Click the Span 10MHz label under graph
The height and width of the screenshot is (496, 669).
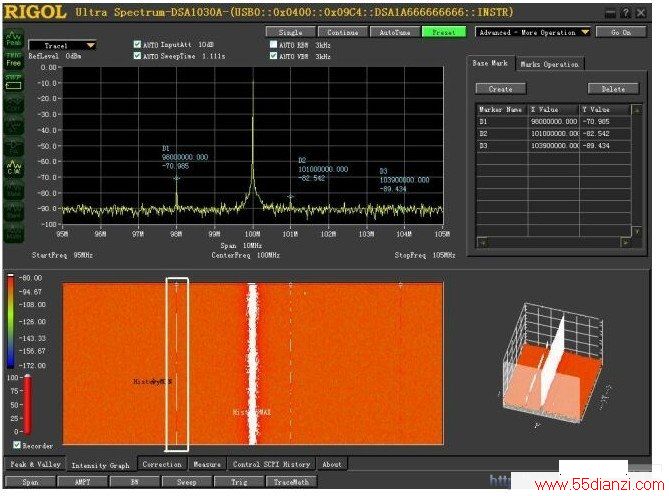[x=241, y=246]
